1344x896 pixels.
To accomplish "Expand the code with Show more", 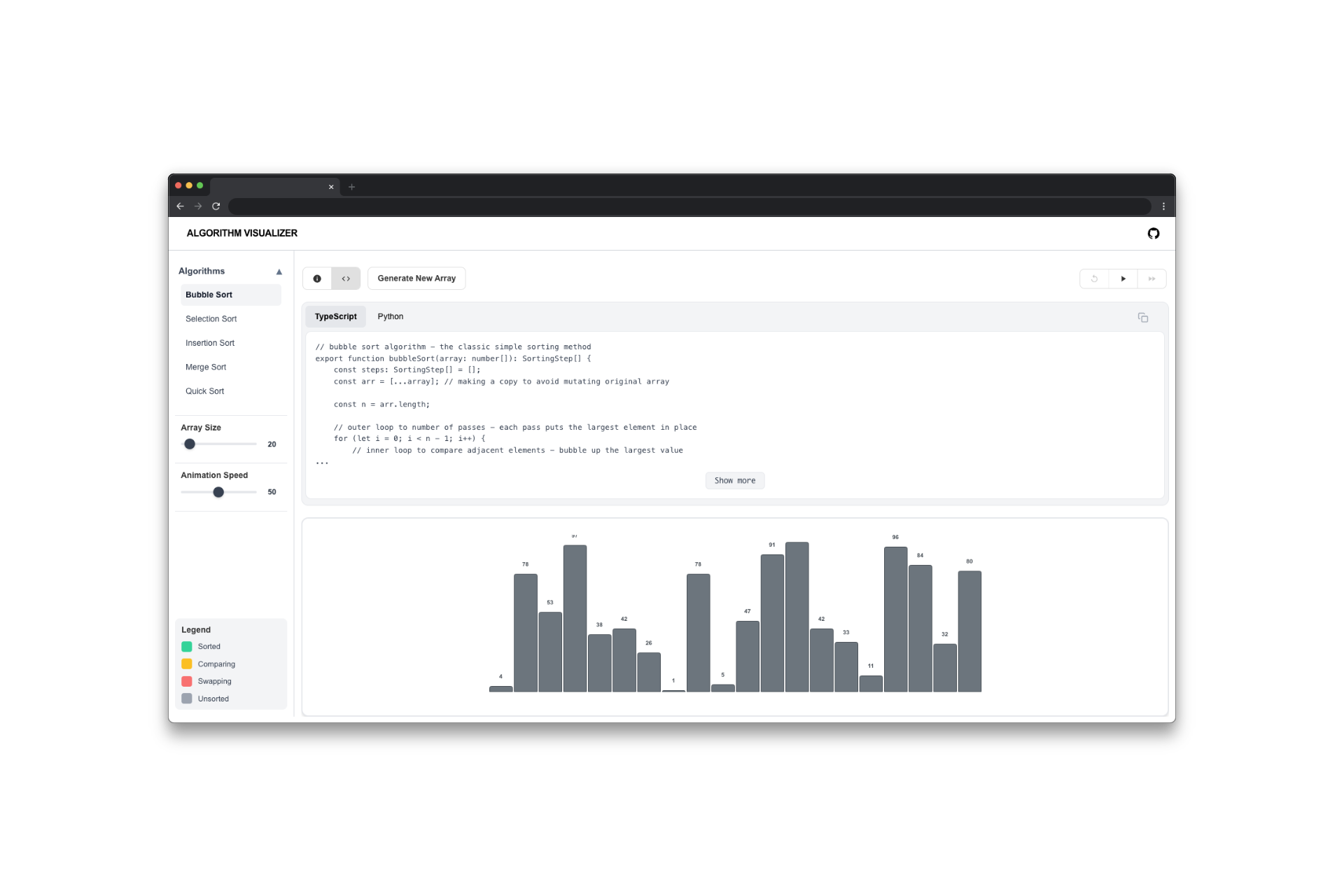I will pyautogui.click(x=734, y=481).
